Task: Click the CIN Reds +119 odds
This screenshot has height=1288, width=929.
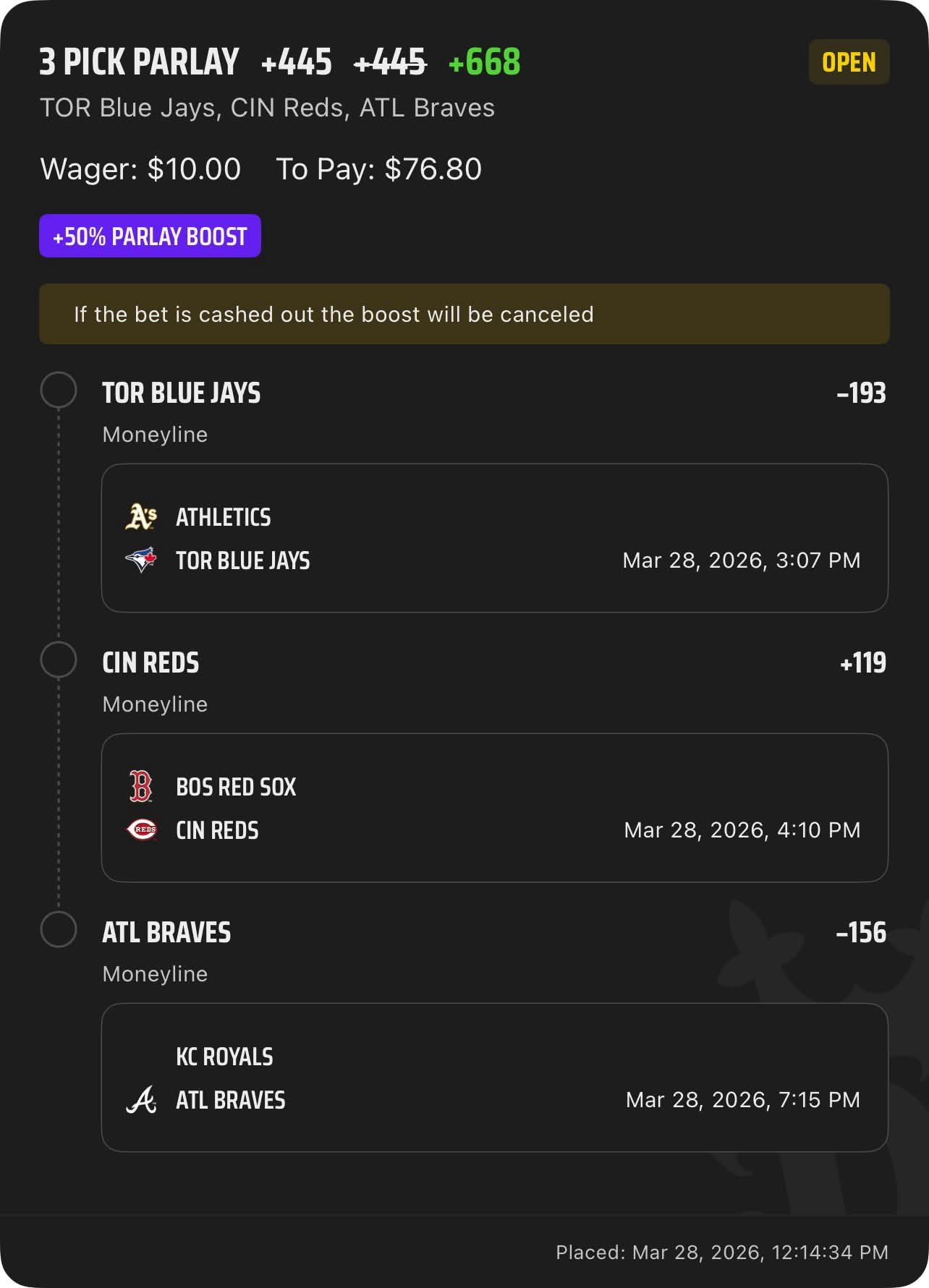Action: [862, 663]
